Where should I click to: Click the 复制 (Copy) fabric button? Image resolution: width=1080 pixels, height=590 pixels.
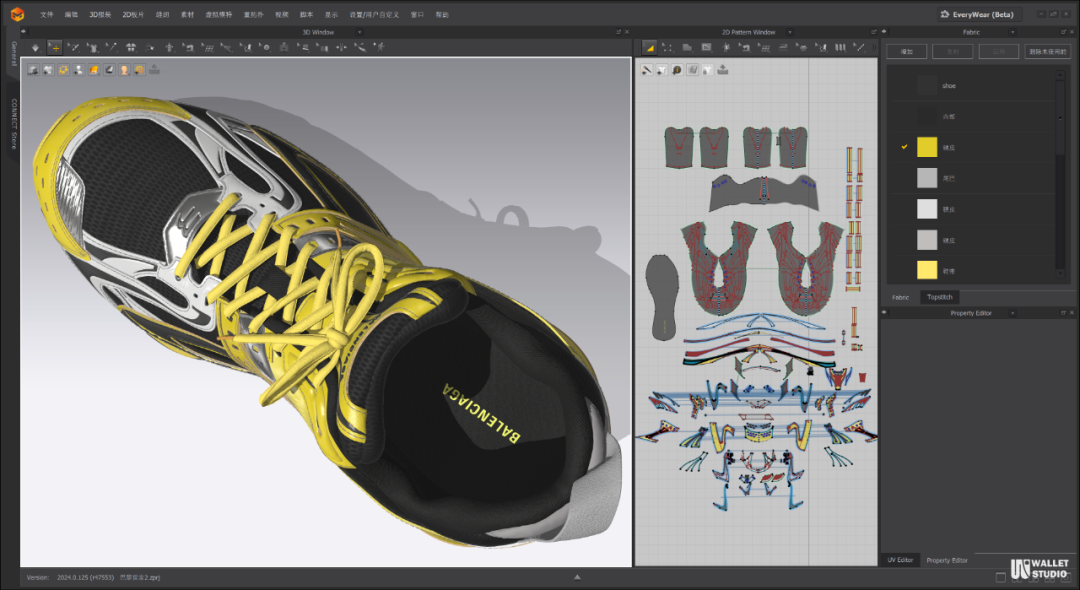[x=953, y=52]
